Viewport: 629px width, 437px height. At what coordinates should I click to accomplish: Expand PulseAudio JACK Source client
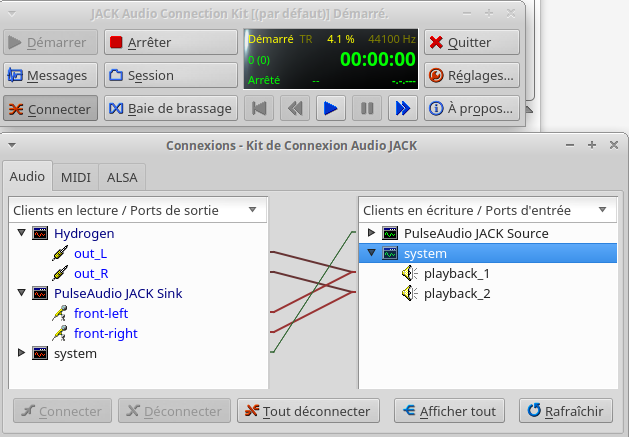click(x=371, y=232)
